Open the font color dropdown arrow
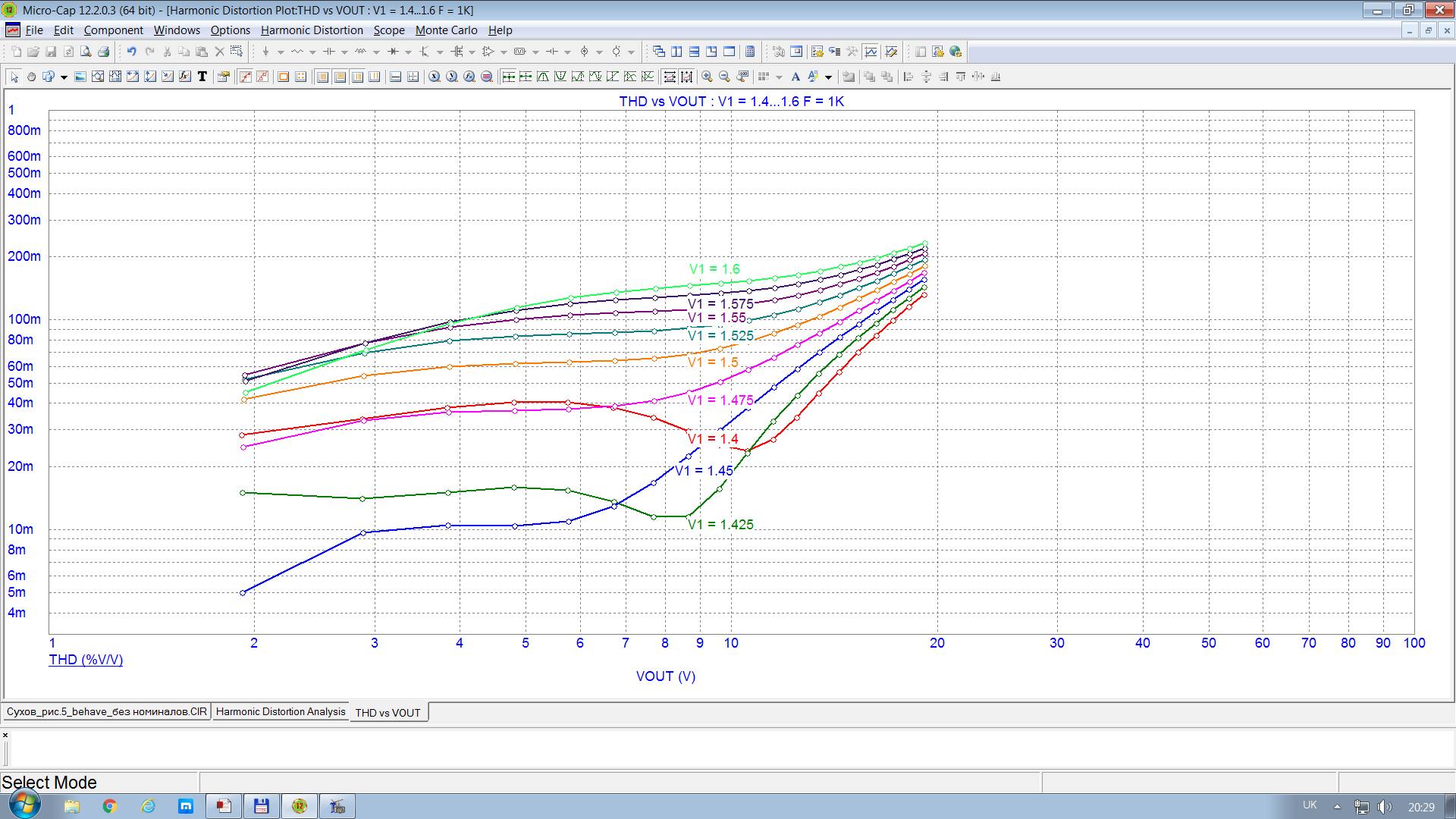The width and height of the screenshot is (1456, 819). click(828, 77)
